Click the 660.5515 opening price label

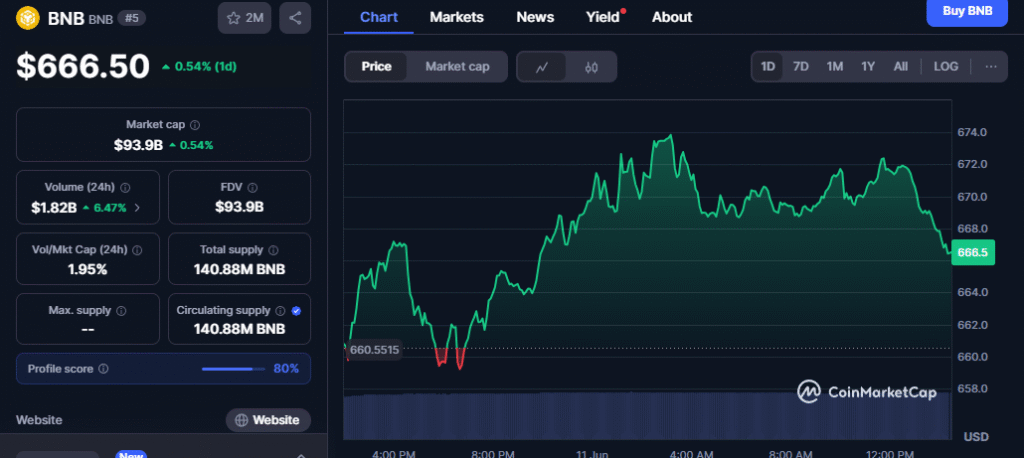[x=374, y=350]
